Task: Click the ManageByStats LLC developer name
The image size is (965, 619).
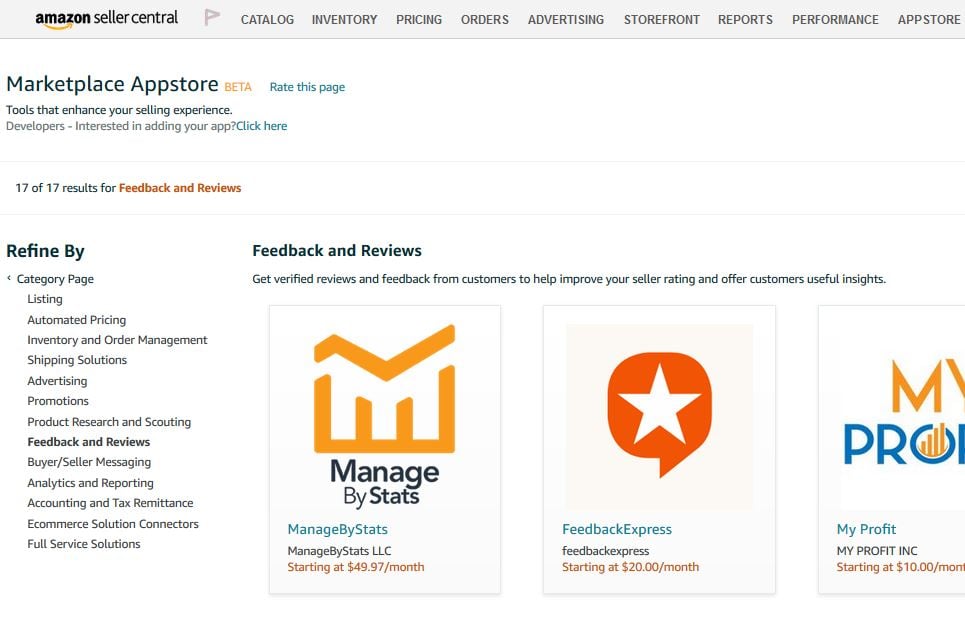Action: coord(339,551)
